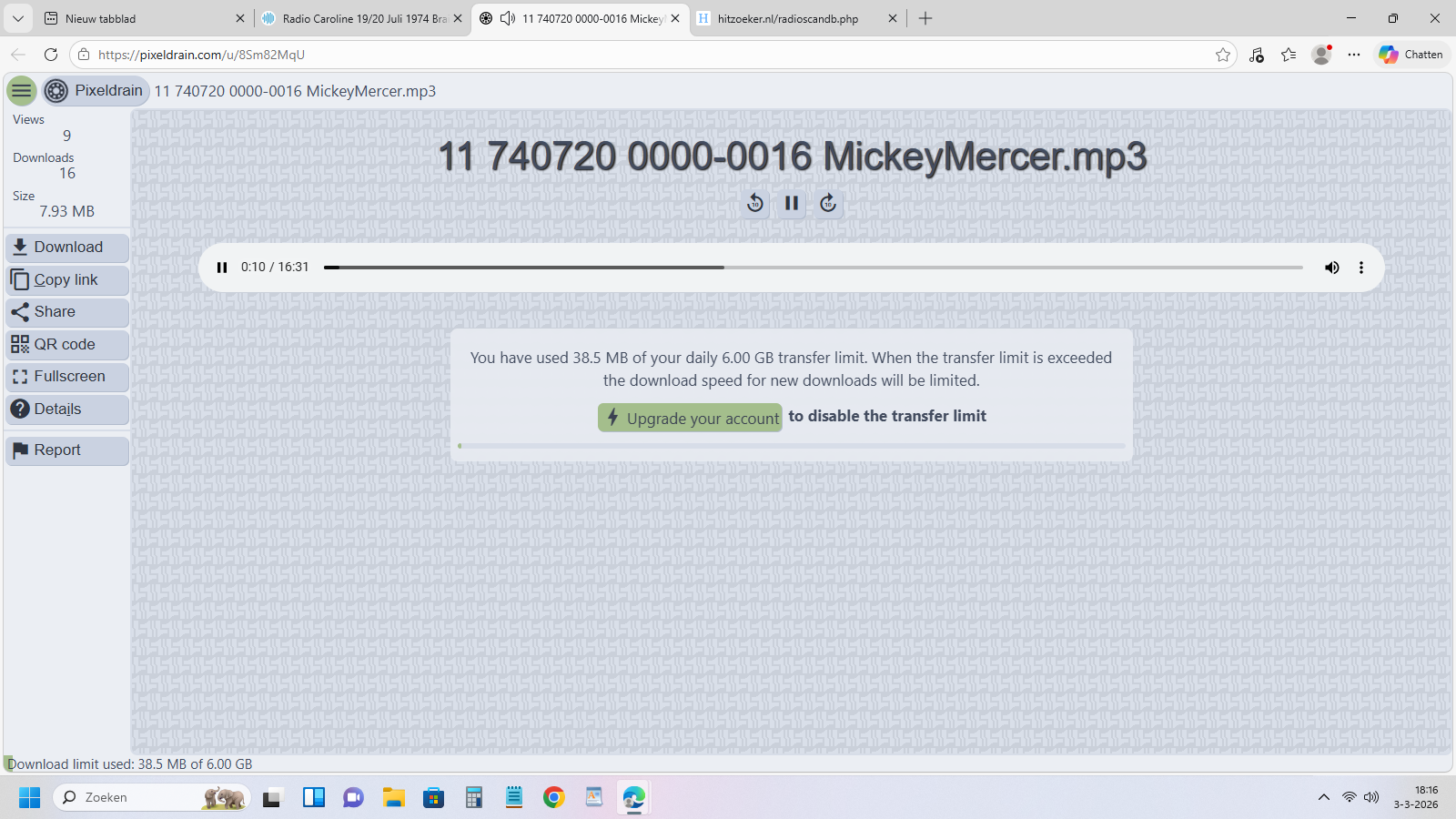
Task: Rewind audio 10 seconds
Action: pyautogui.click(x=755, y=203)
